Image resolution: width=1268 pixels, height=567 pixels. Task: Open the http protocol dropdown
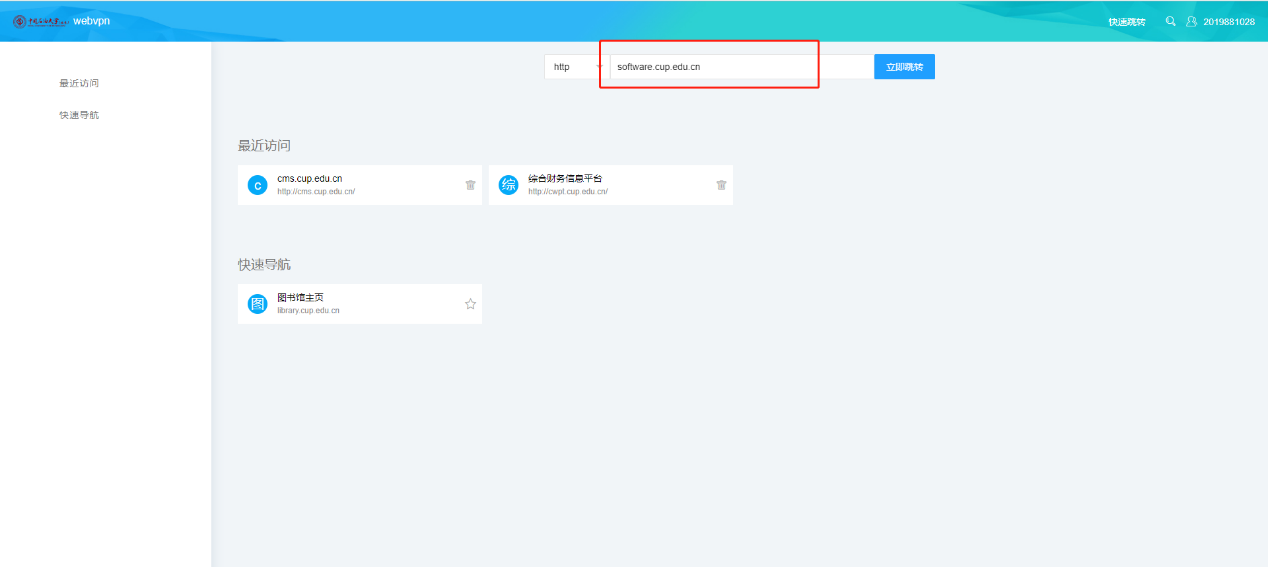coord(576,67)
